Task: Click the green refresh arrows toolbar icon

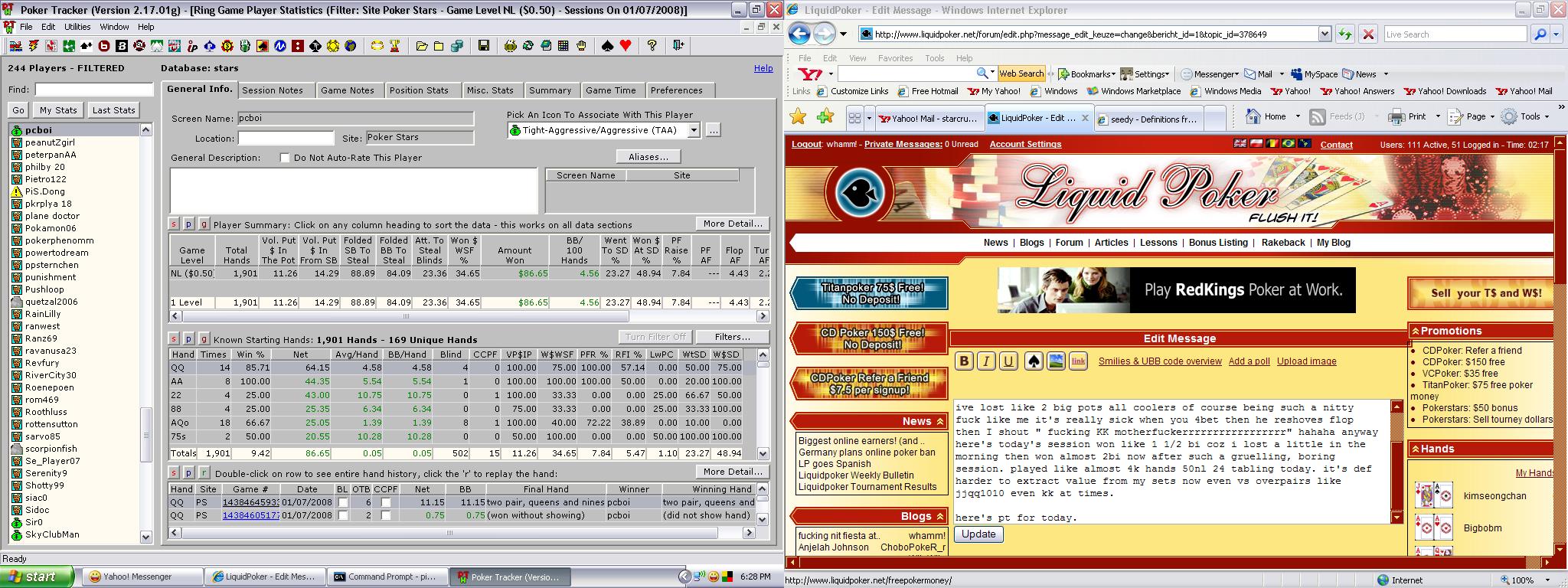Action: [528, 46]
